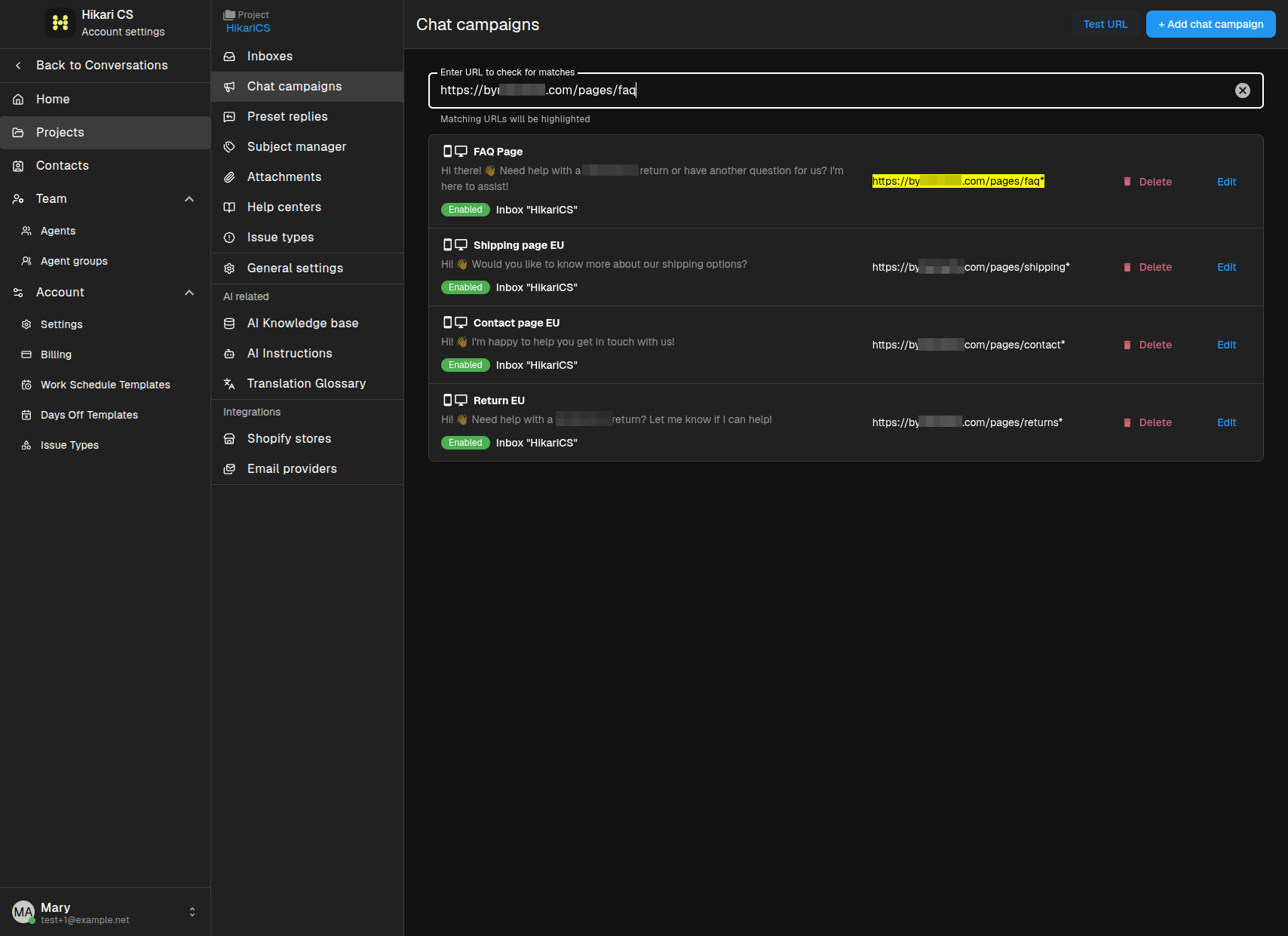1288x936 pixels.
Task: Click the Inboxes tray icon
Action: tap(229, 57)
